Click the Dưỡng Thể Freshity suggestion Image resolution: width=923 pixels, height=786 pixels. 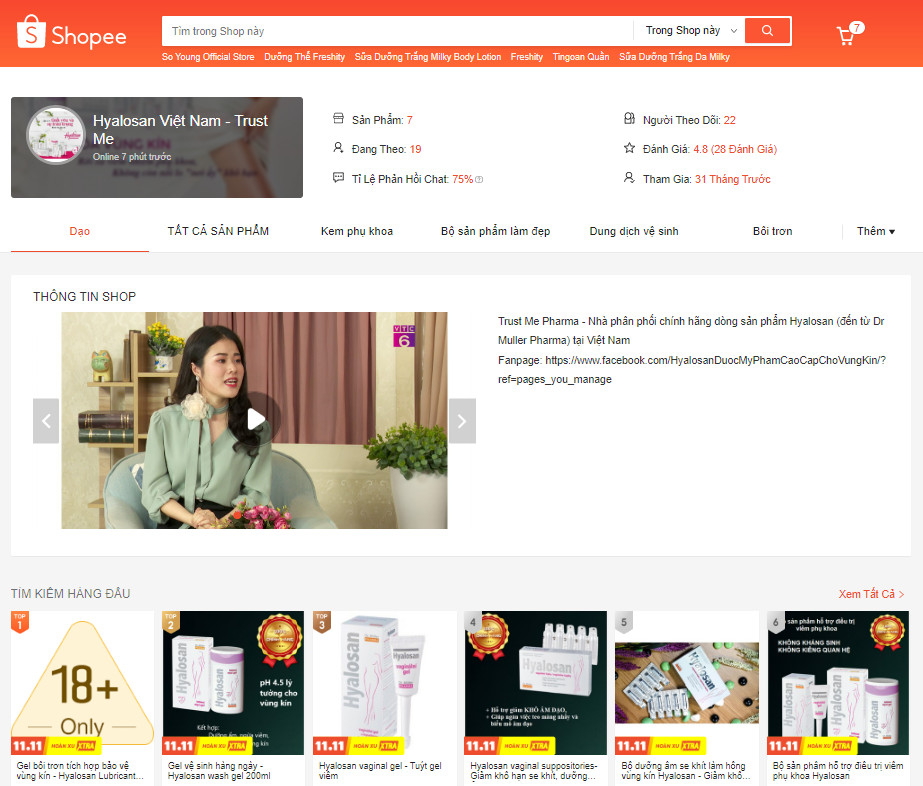pos(304,57)
